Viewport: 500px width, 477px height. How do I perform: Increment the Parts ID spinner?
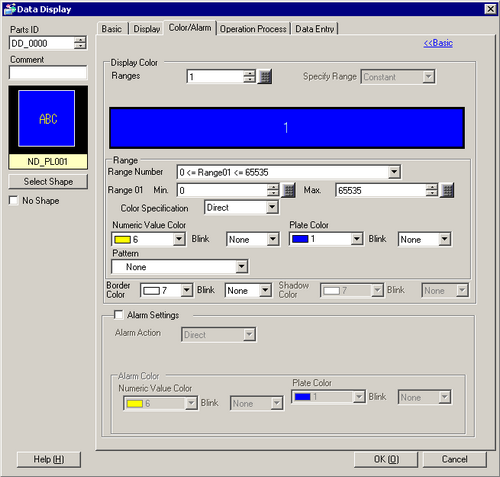click(80, 40)
